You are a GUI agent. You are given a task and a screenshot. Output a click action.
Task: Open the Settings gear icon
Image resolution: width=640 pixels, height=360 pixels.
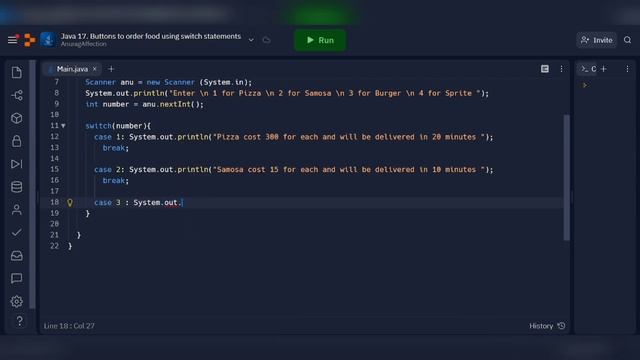click(17, 301)
